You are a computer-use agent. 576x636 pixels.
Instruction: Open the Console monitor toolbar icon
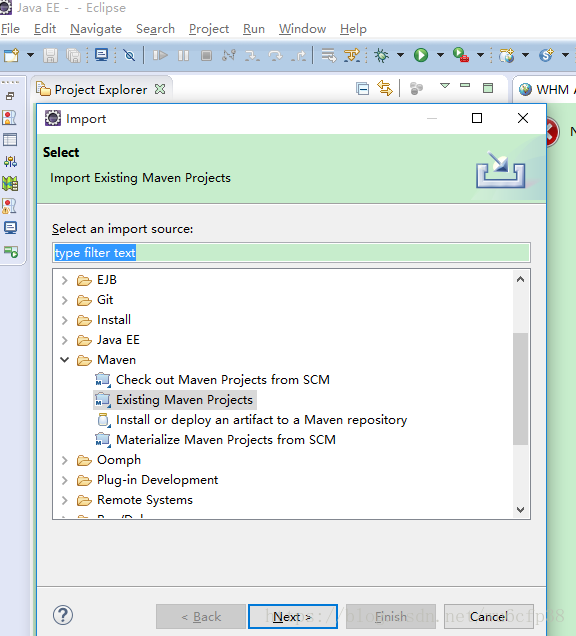tap(101, 55)
